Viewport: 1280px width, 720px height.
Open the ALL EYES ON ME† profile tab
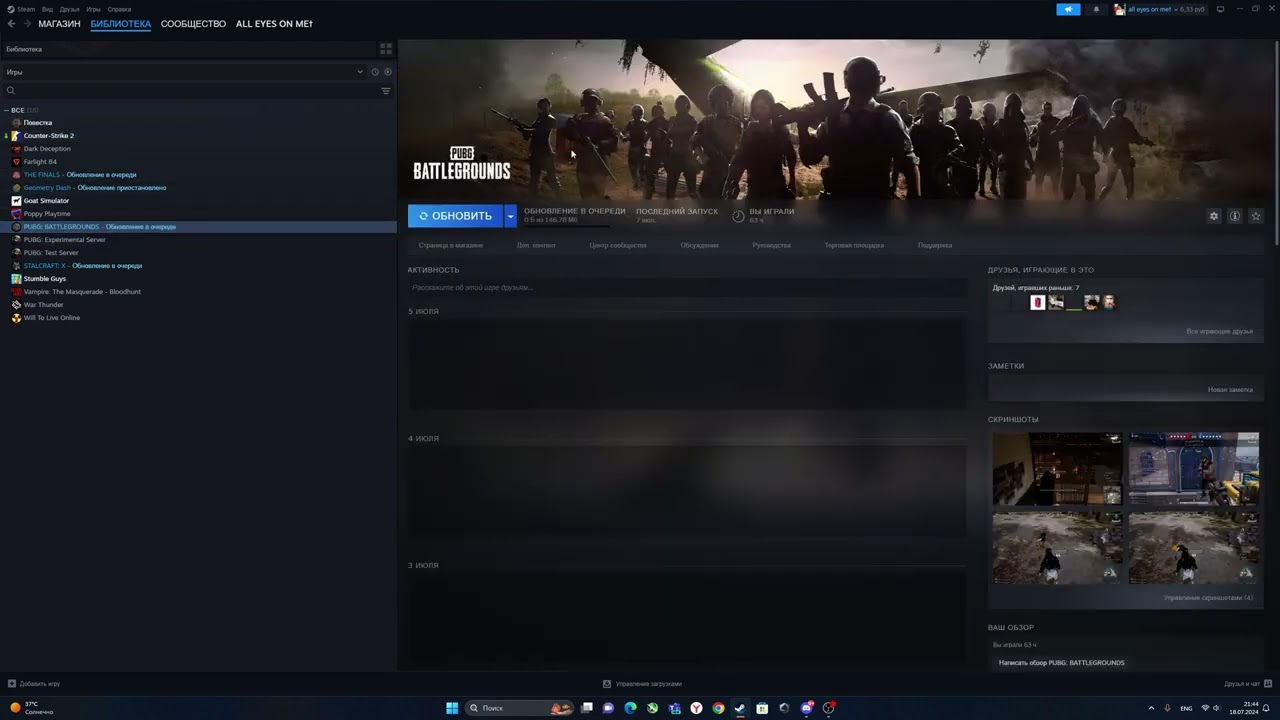pos(274,24)
